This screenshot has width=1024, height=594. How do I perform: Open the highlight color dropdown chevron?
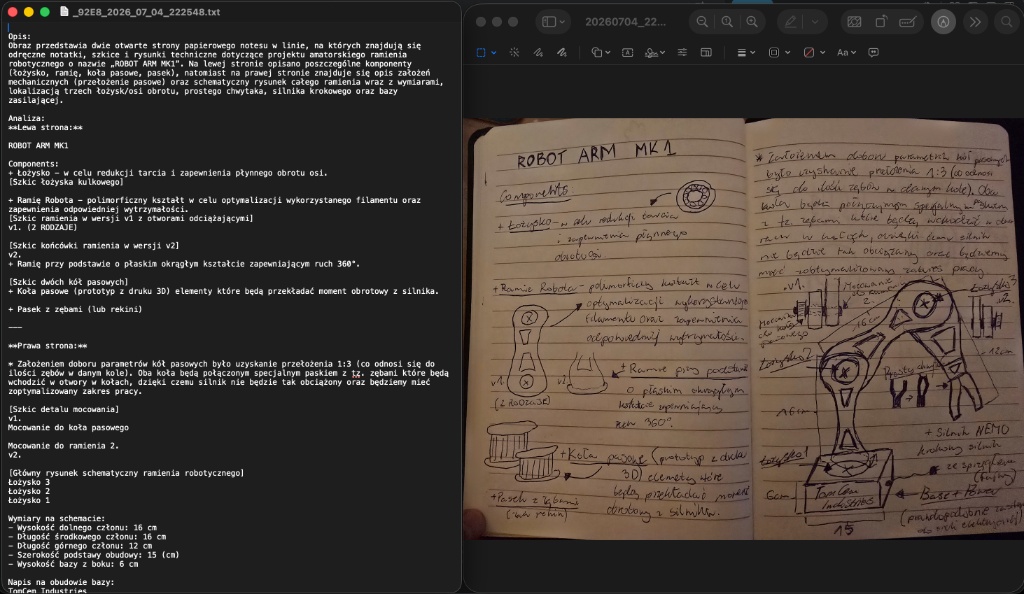[x=815, y=22]
